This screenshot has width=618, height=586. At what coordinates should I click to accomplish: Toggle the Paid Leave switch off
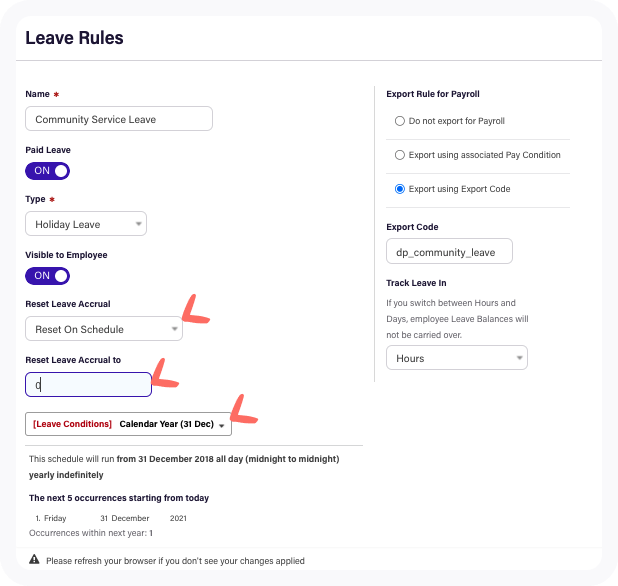47,171
